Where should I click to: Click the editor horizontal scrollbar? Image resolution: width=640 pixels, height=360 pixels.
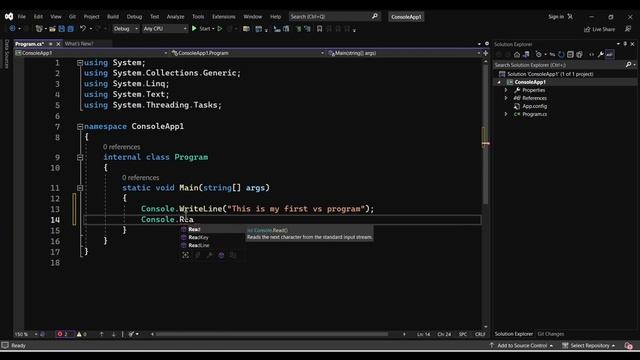click(x=271, y=334)
